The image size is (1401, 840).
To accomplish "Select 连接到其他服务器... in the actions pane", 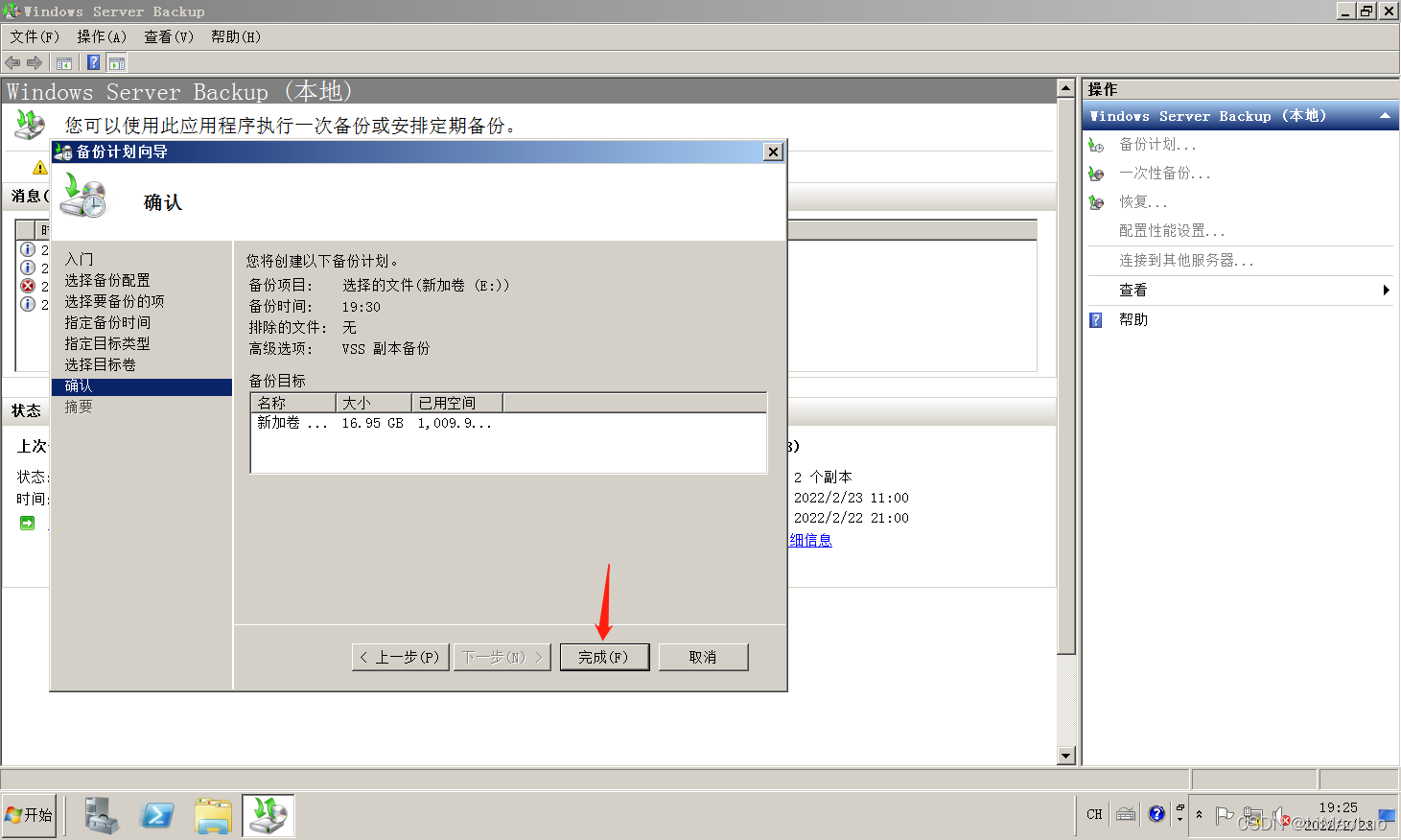I will coord(1186,261).
